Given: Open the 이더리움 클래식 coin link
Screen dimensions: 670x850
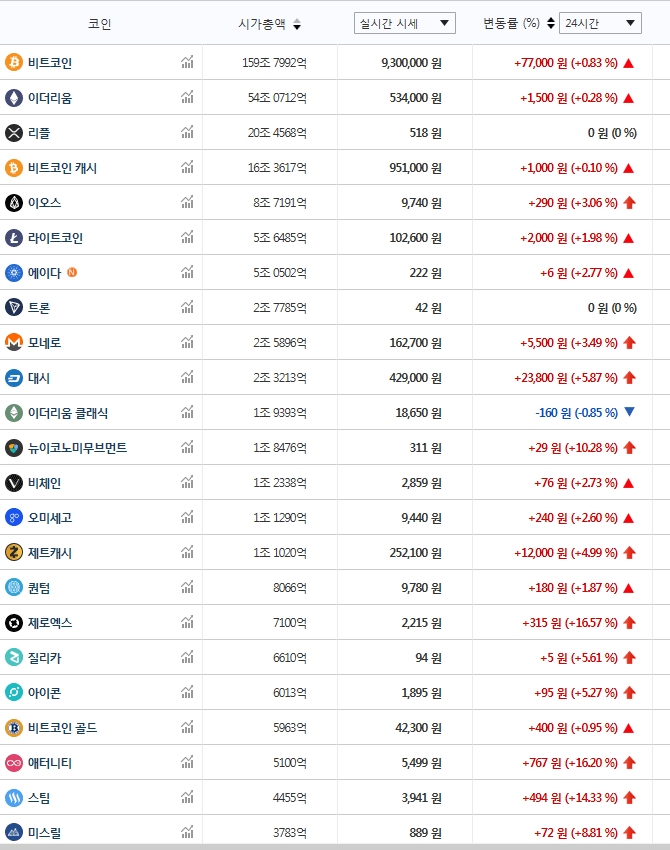Looking at the screenshot, I should pos(68,413).
